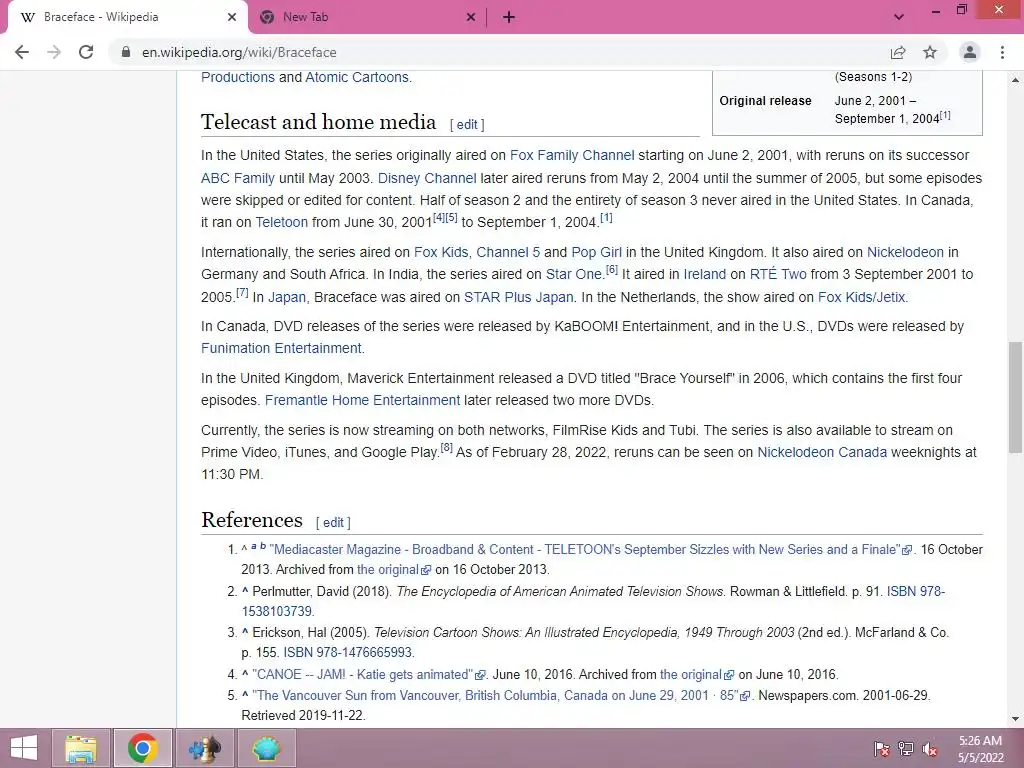Click citation [8] after Google Play

[x=447, y=447]
